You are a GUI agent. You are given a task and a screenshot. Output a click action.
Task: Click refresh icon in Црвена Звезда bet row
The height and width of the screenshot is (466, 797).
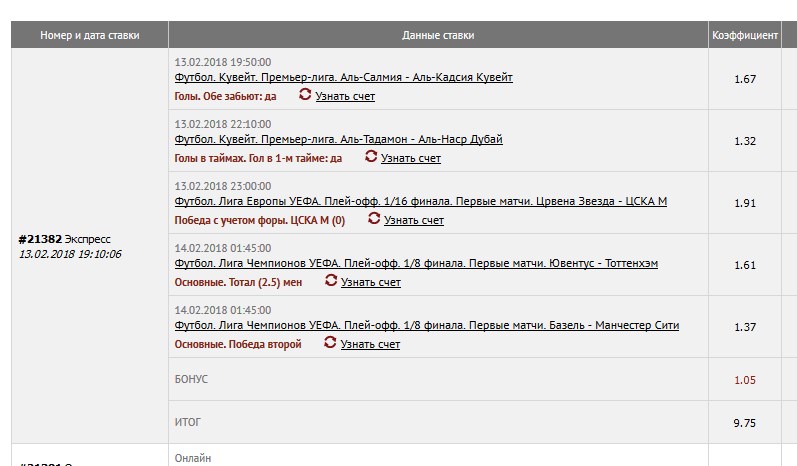pyautogui.click(x=374, y=219)
